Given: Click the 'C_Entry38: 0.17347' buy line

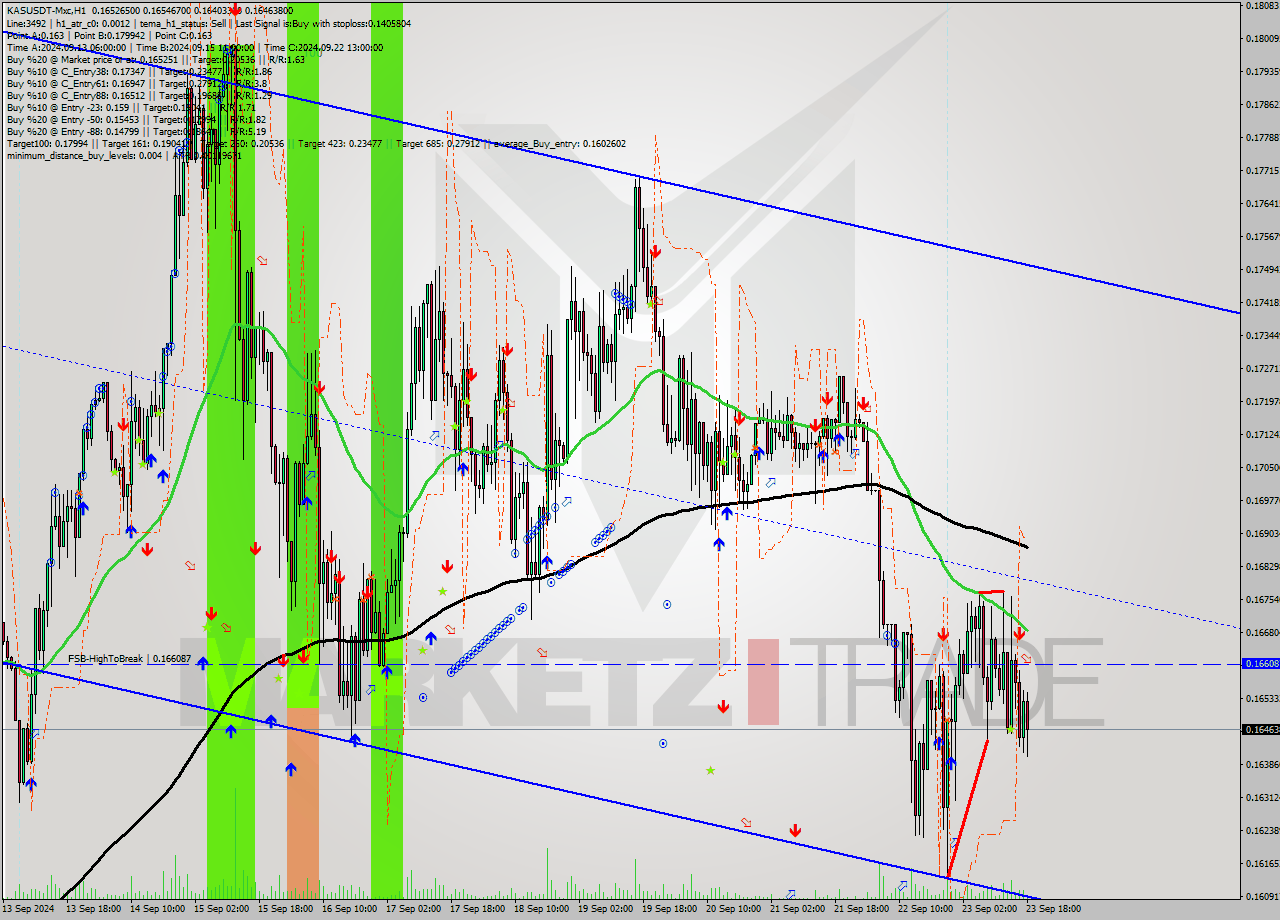Looking at the screenshot, I should (x=139, y=71).
